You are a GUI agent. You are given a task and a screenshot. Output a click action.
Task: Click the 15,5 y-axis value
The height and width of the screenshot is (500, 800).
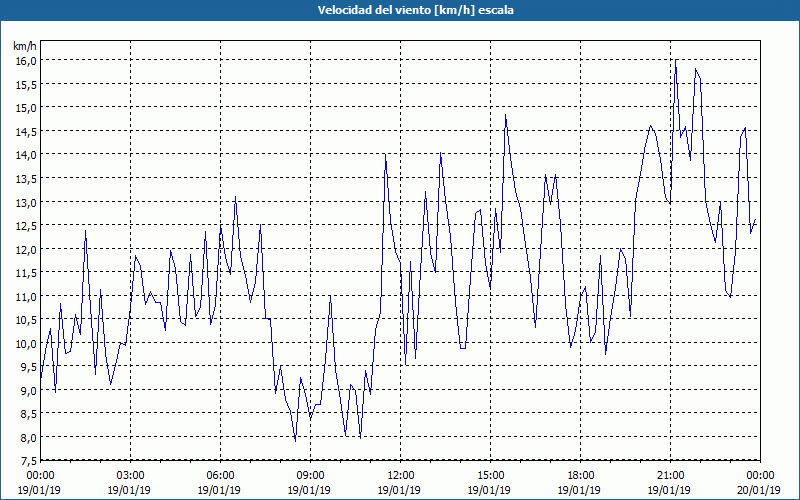click(27, 84)
